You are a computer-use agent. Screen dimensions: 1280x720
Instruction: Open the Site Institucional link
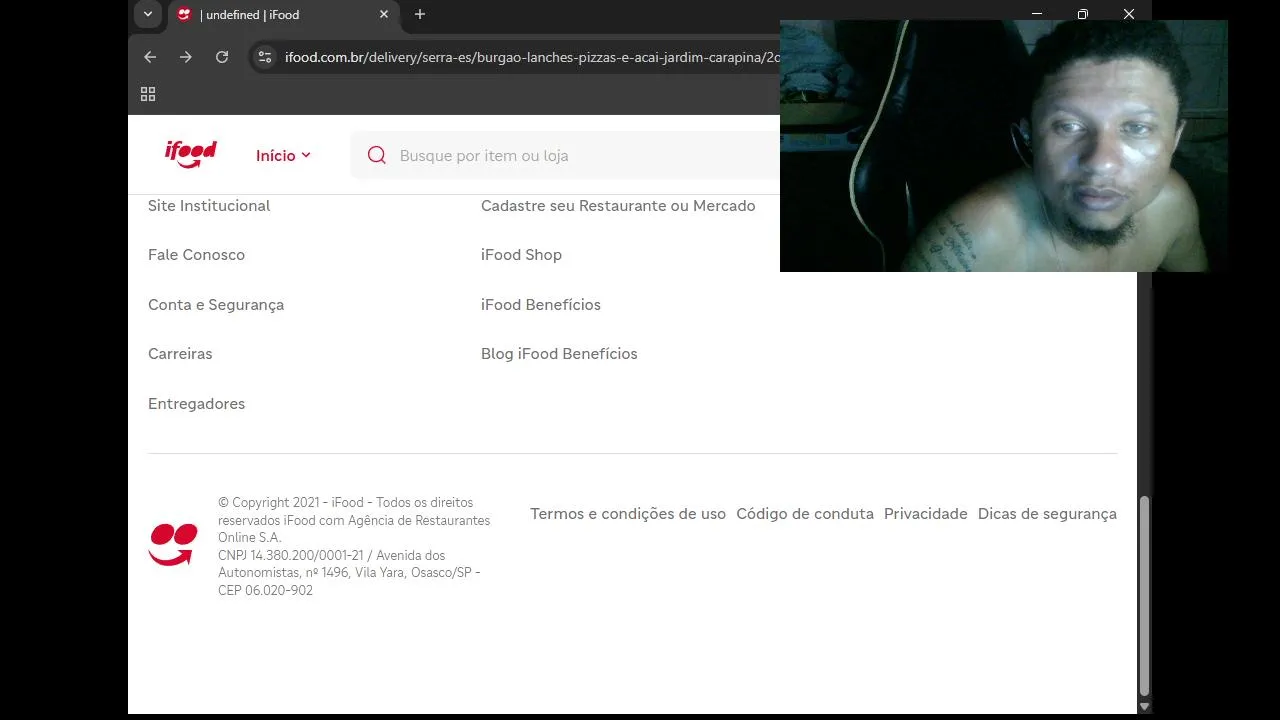(x=209, y=205)
